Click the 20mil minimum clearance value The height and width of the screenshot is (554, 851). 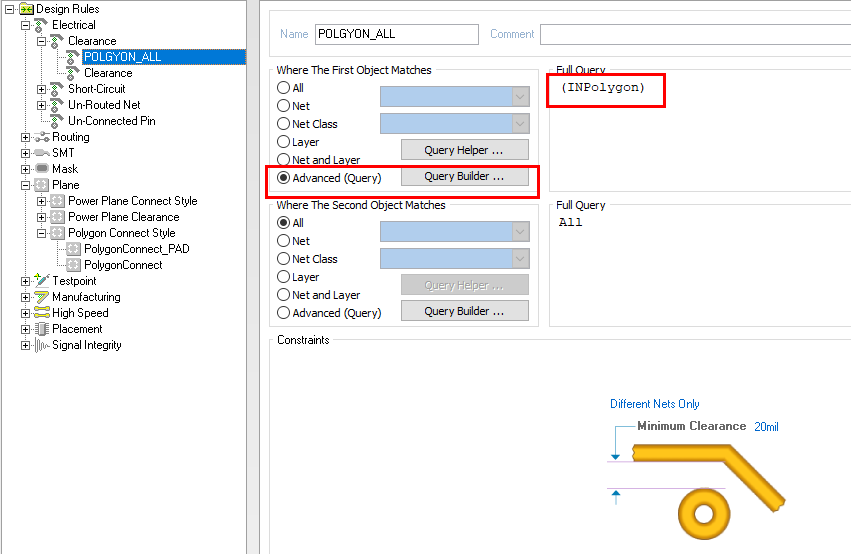(766, 427)
